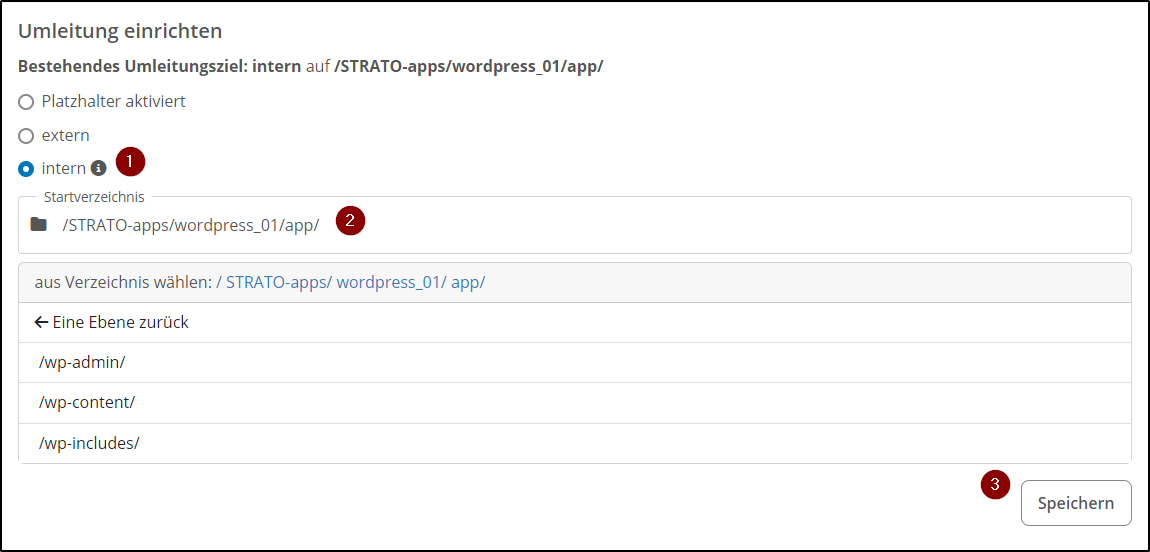This screenshot has width=1150, height=552.
Task: Click the red step marker number 3
Action: 994,485
